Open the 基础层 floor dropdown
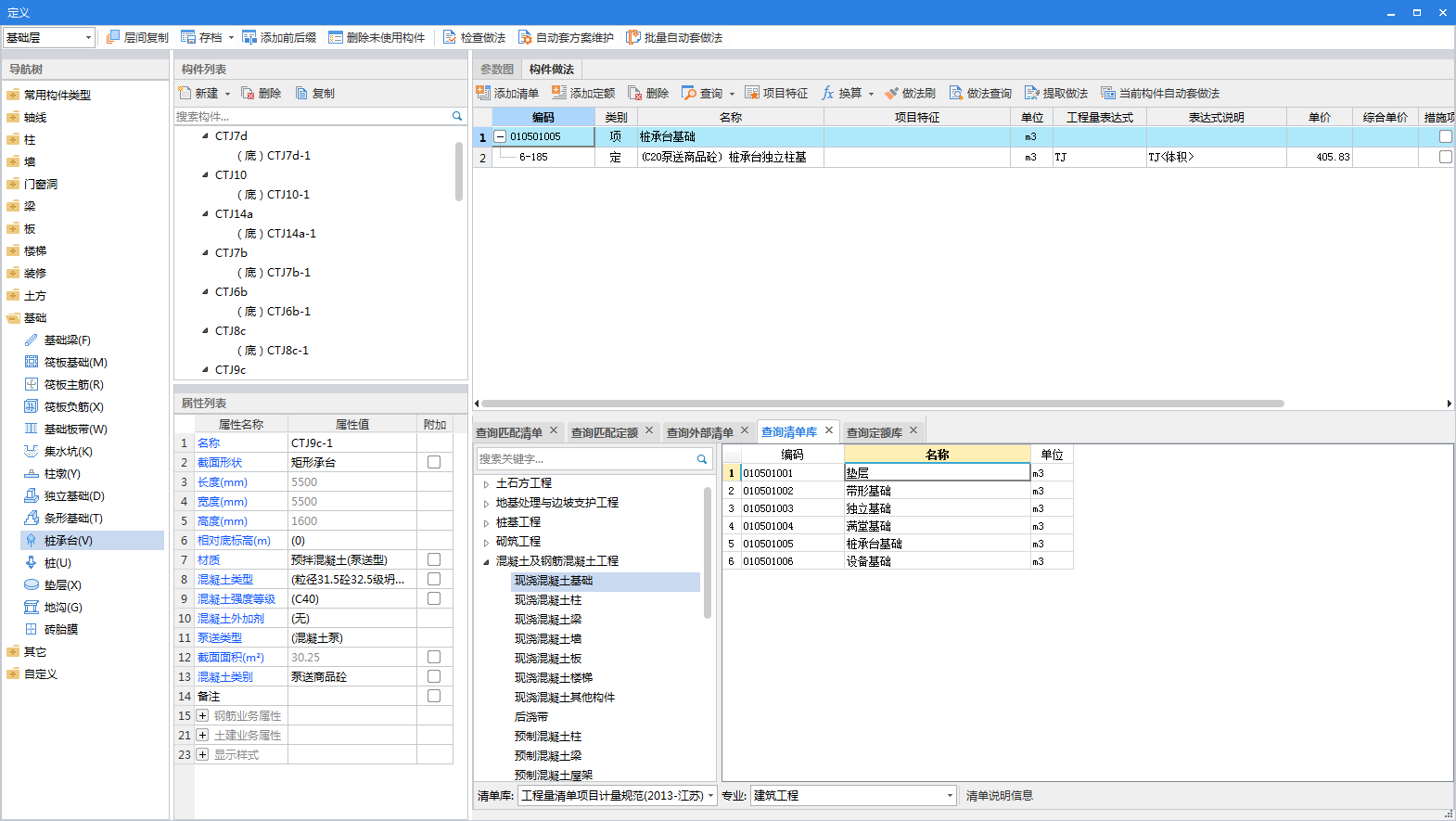 pos(49,37)
